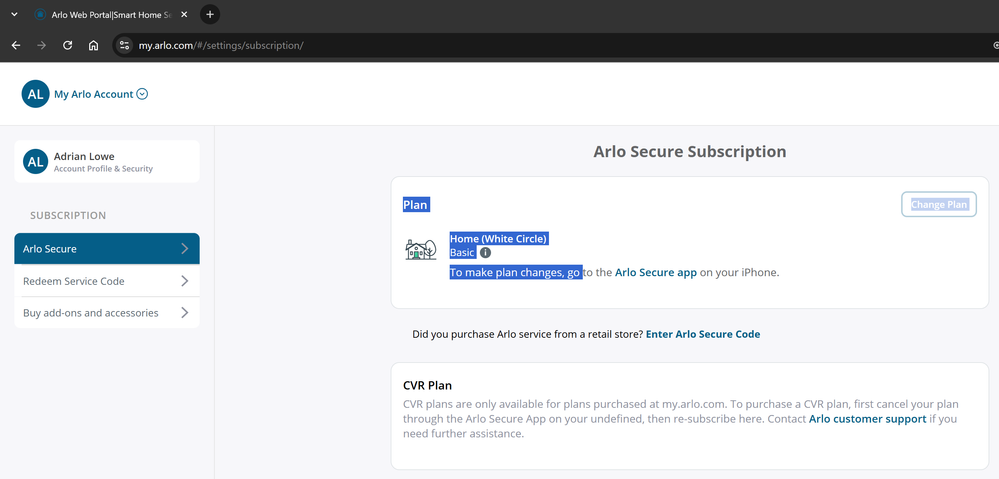Image resolution: width=999 pixels, height=479 pixels.
Task: Click the Basic plan label
Action: 463,252
